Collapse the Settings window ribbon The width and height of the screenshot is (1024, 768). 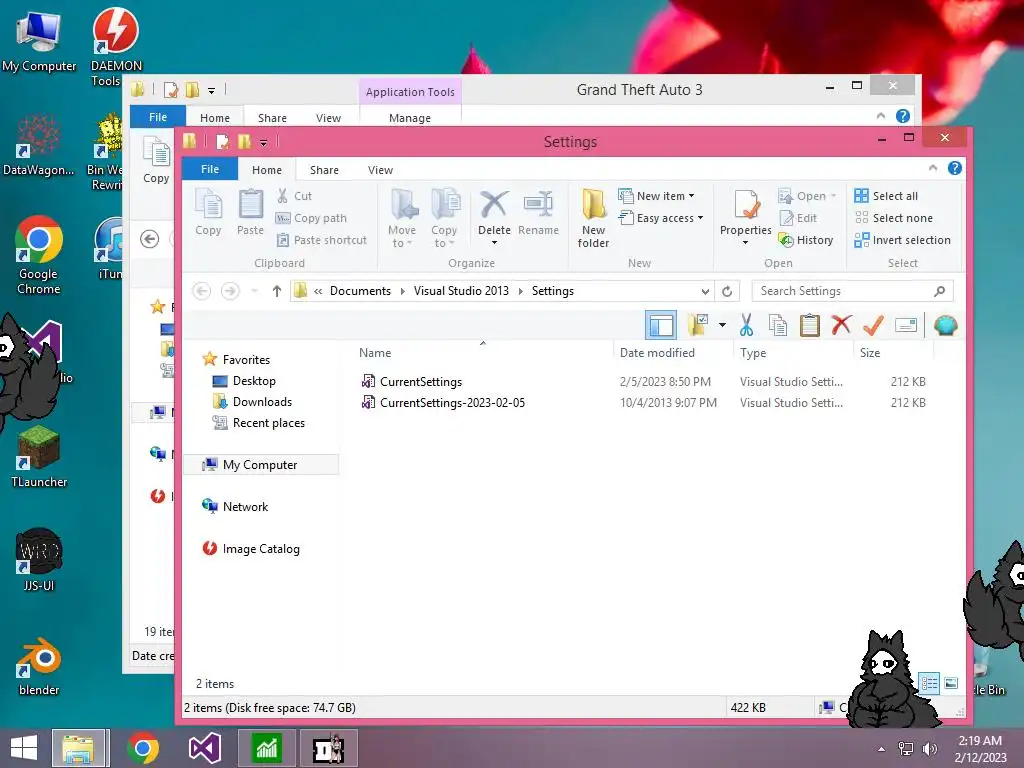click(933, 168)
